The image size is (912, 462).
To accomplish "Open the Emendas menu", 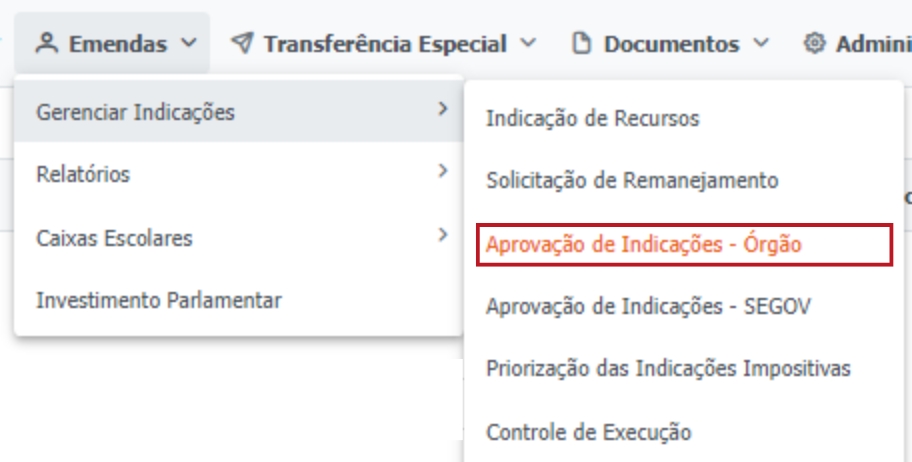I will 118,44.
